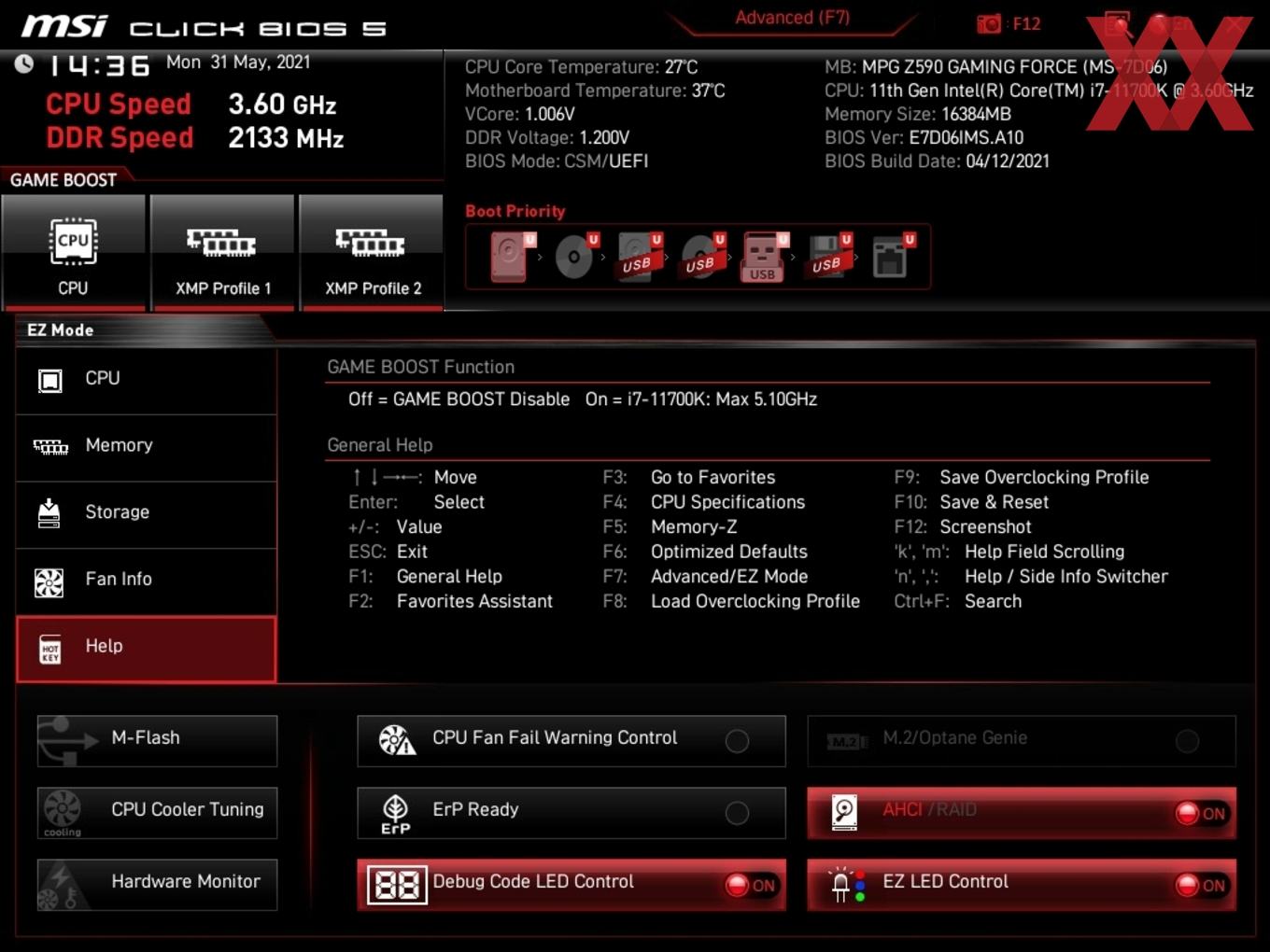Click the Motherboard Temperature: 37°C reading
Image resolution: width=1270 pixels, height=952 pixels.
pyautogui.click(x=595, y=91)
